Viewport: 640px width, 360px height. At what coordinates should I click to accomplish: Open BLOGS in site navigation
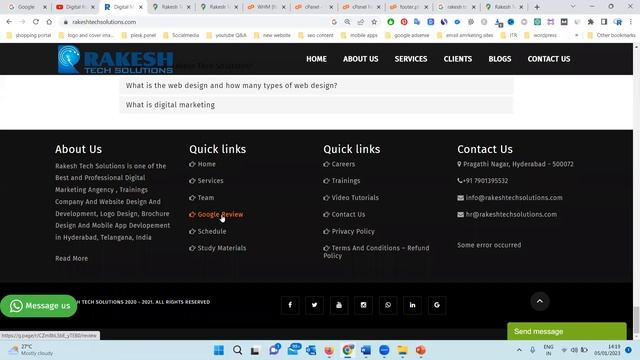500,59
